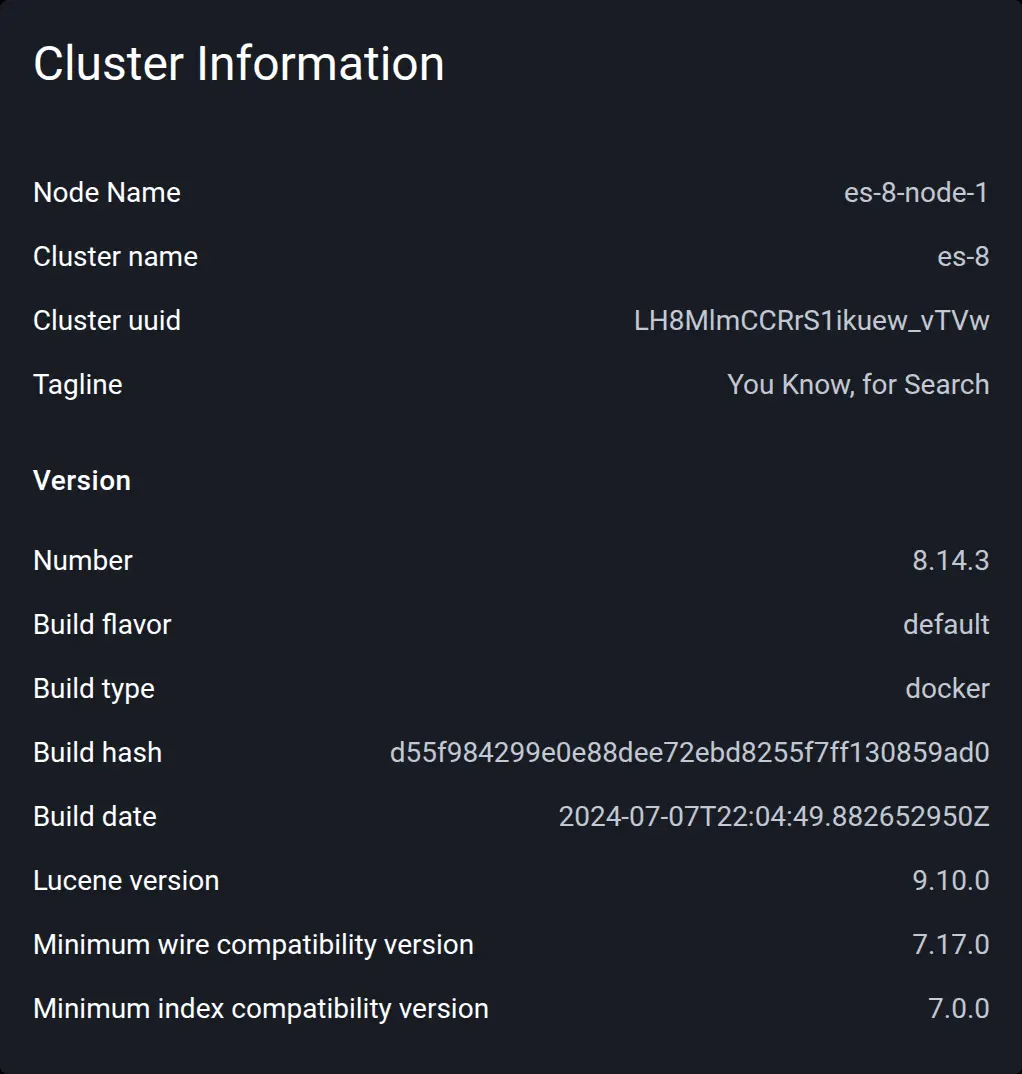Screen dimensions: 1022x1074
Task: Click the Build date label
Action: click(95, 817)
